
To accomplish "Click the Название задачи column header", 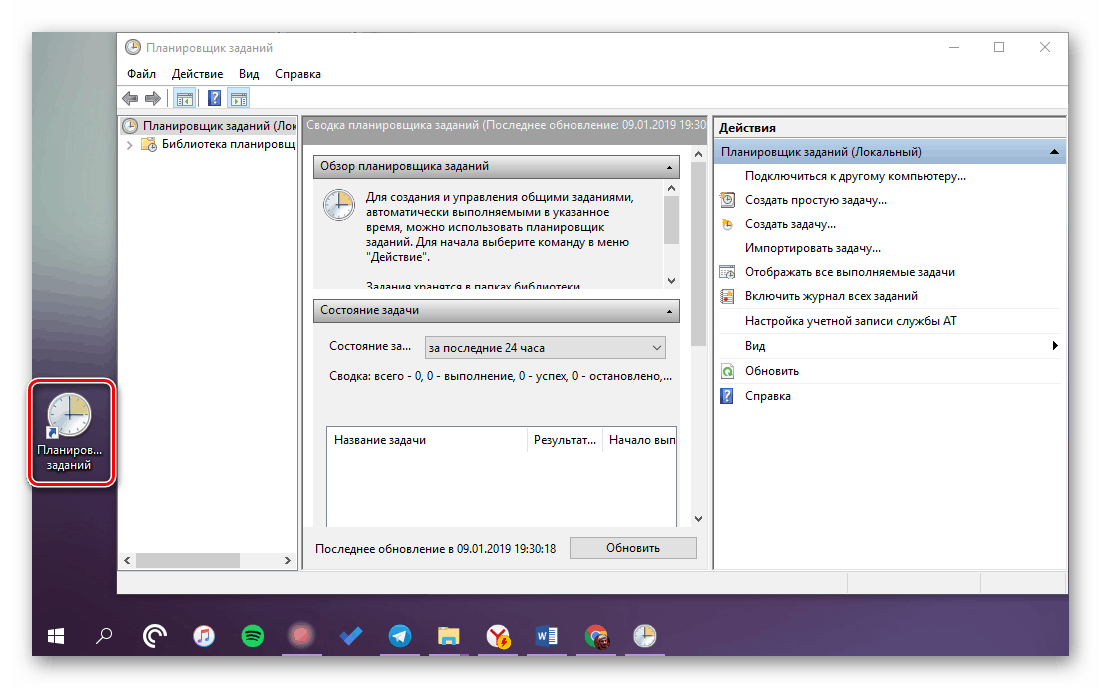I will click(427, 440).
